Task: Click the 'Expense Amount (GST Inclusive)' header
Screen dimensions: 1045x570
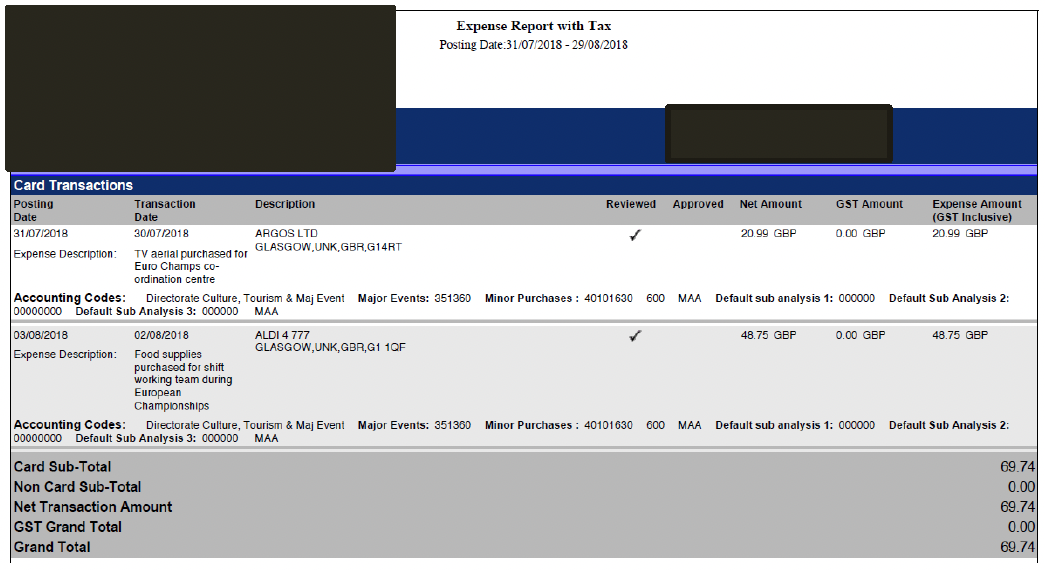Action: [x=976, y=211]
